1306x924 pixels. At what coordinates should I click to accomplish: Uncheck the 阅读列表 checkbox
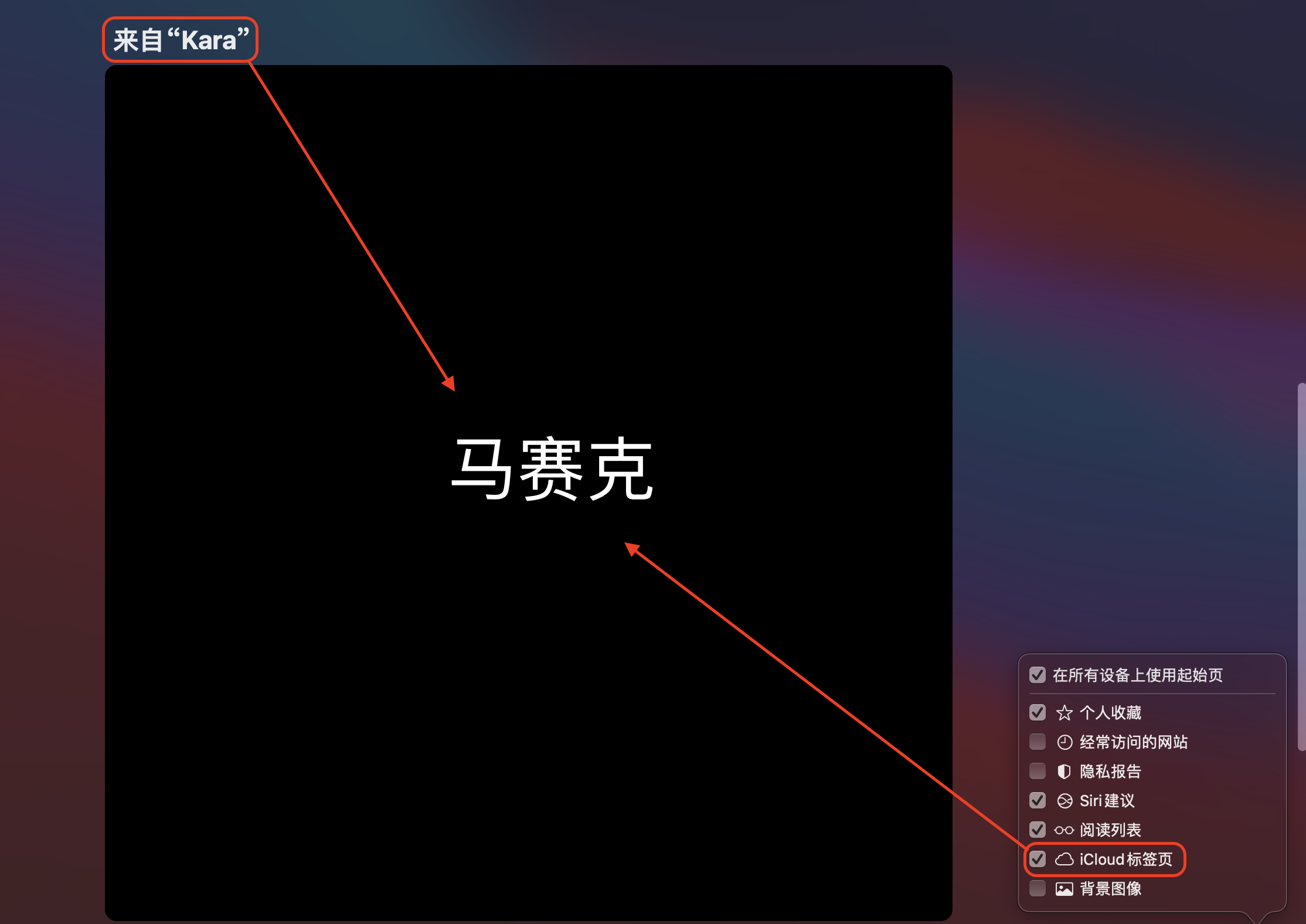click(x=1038, y=830)
